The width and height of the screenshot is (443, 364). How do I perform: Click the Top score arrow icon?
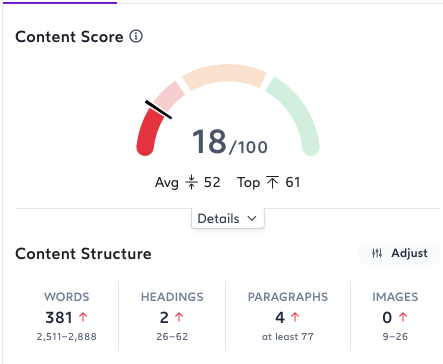pos(272,182)
